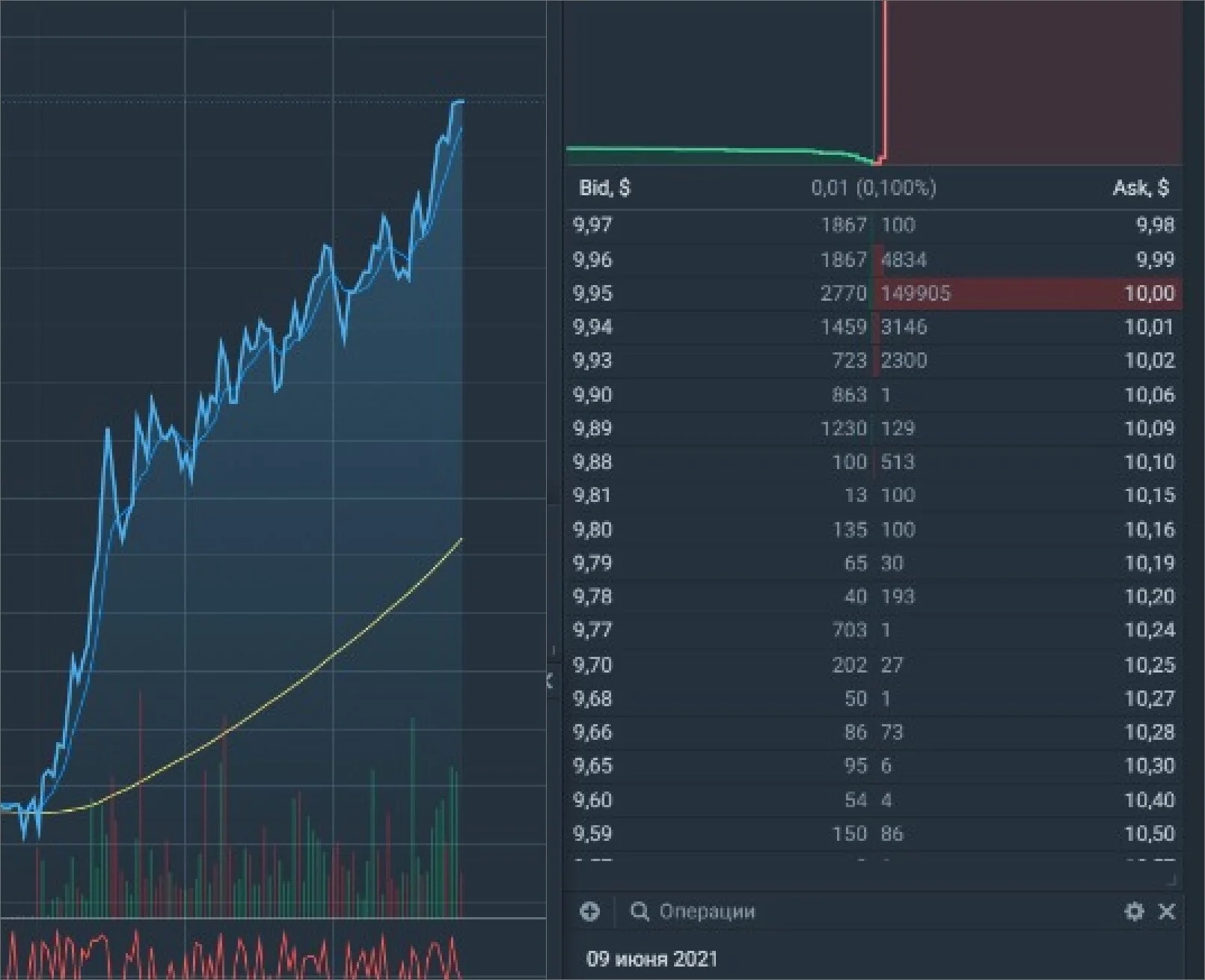Click the plus icon beside Операции search

point(590,911)
